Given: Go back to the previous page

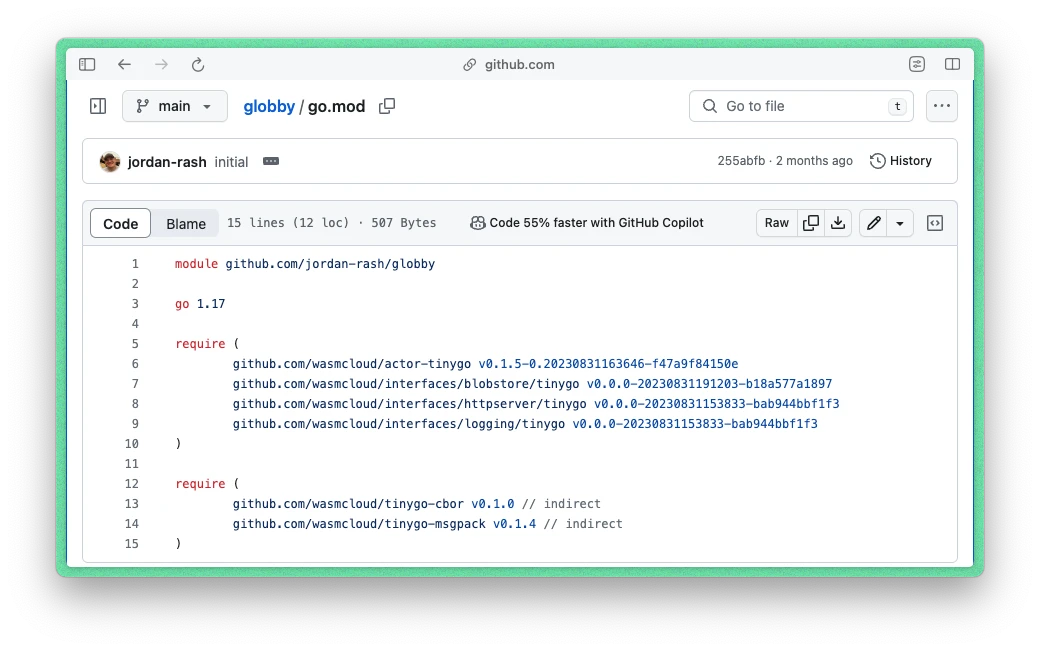Looking at the screenshot, I should (124, 64).
